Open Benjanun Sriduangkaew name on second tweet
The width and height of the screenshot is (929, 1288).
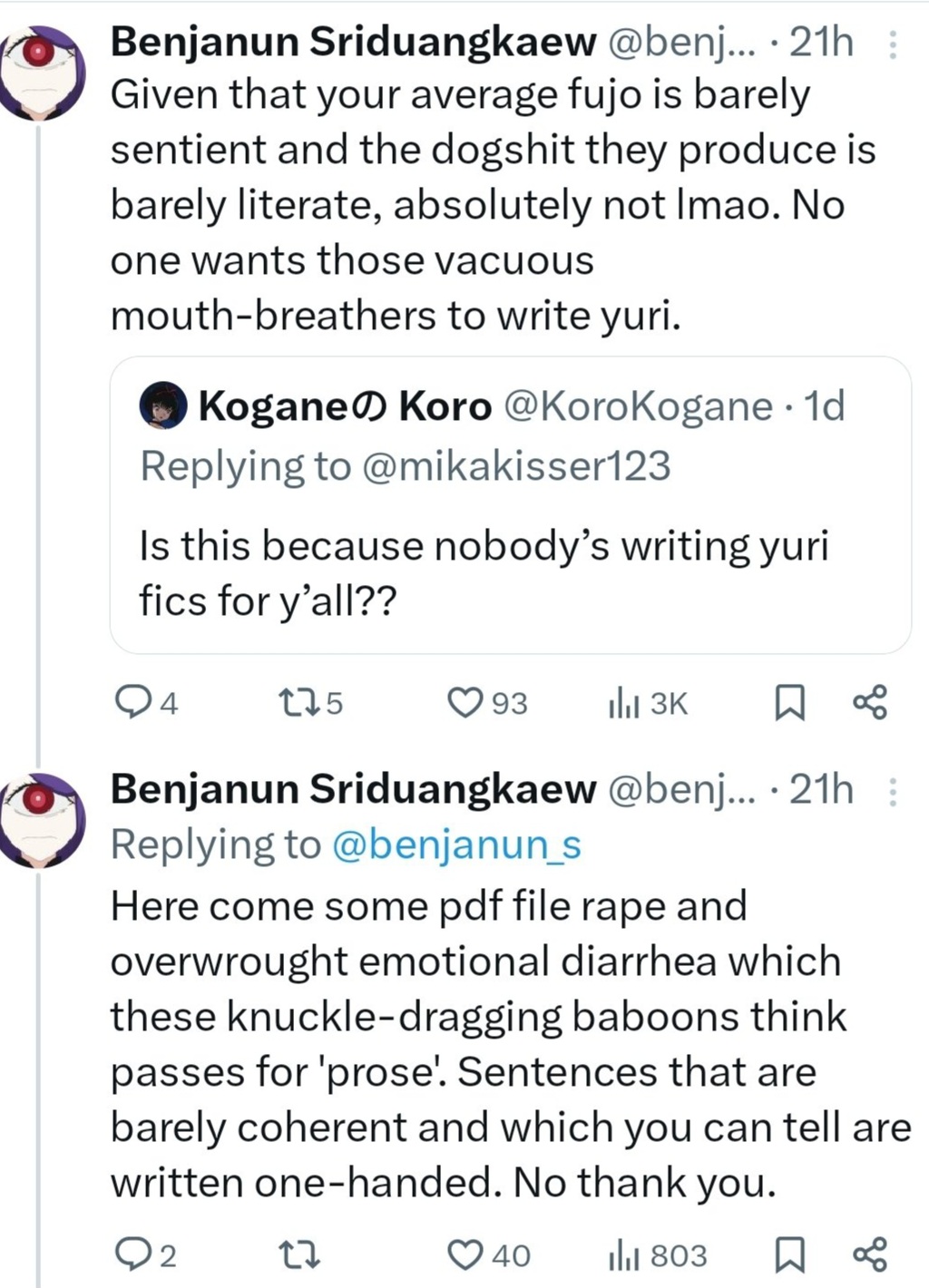click(353, 789)
